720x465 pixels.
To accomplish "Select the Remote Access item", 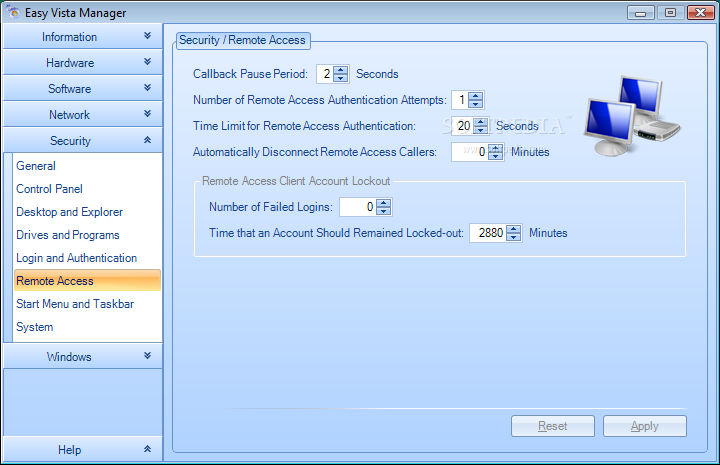I will tap(87, 280).
